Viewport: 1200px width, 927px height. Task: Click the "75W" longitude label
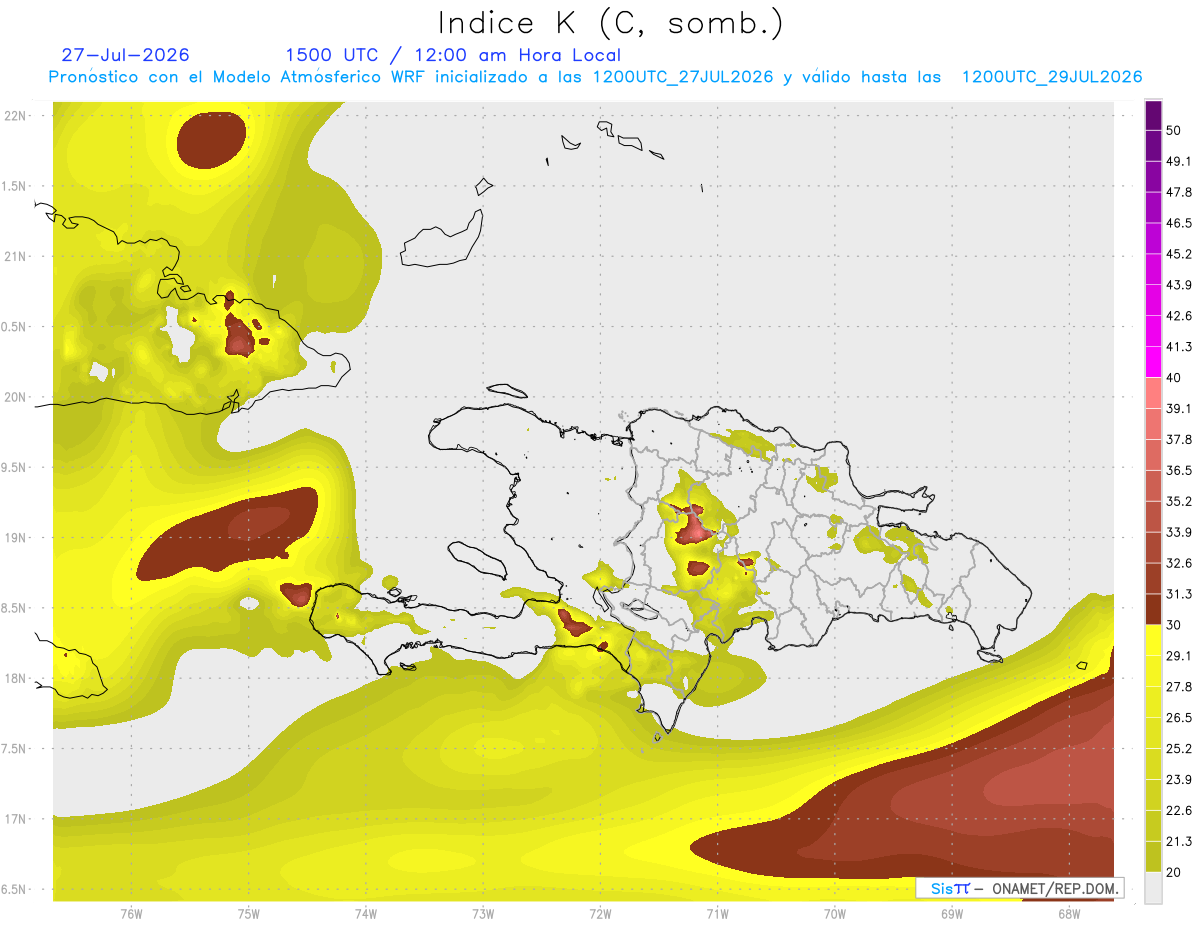point(249,913)
